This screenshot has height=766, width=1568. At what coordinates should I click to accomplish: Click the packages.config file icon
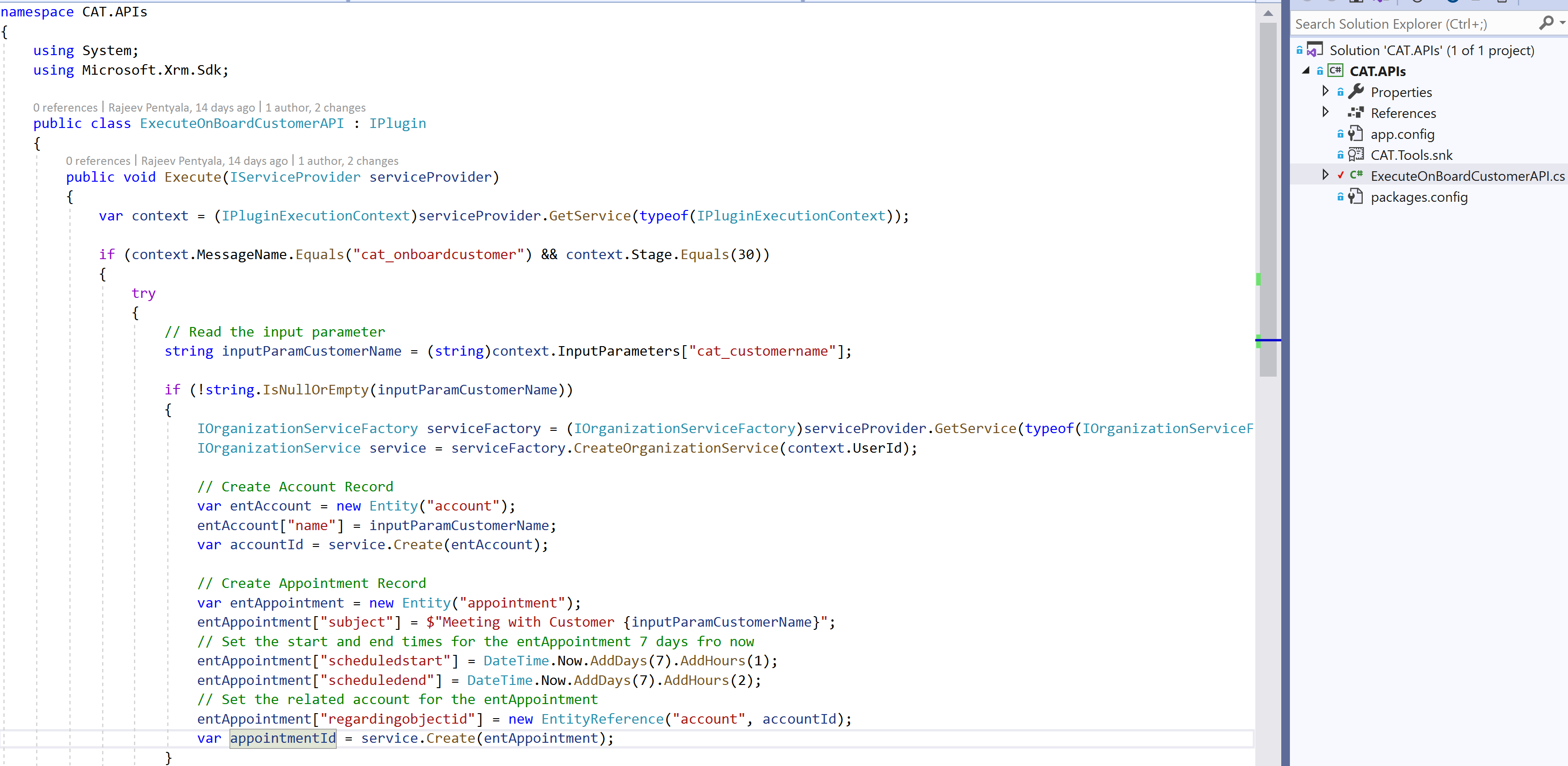[1356, 197]
